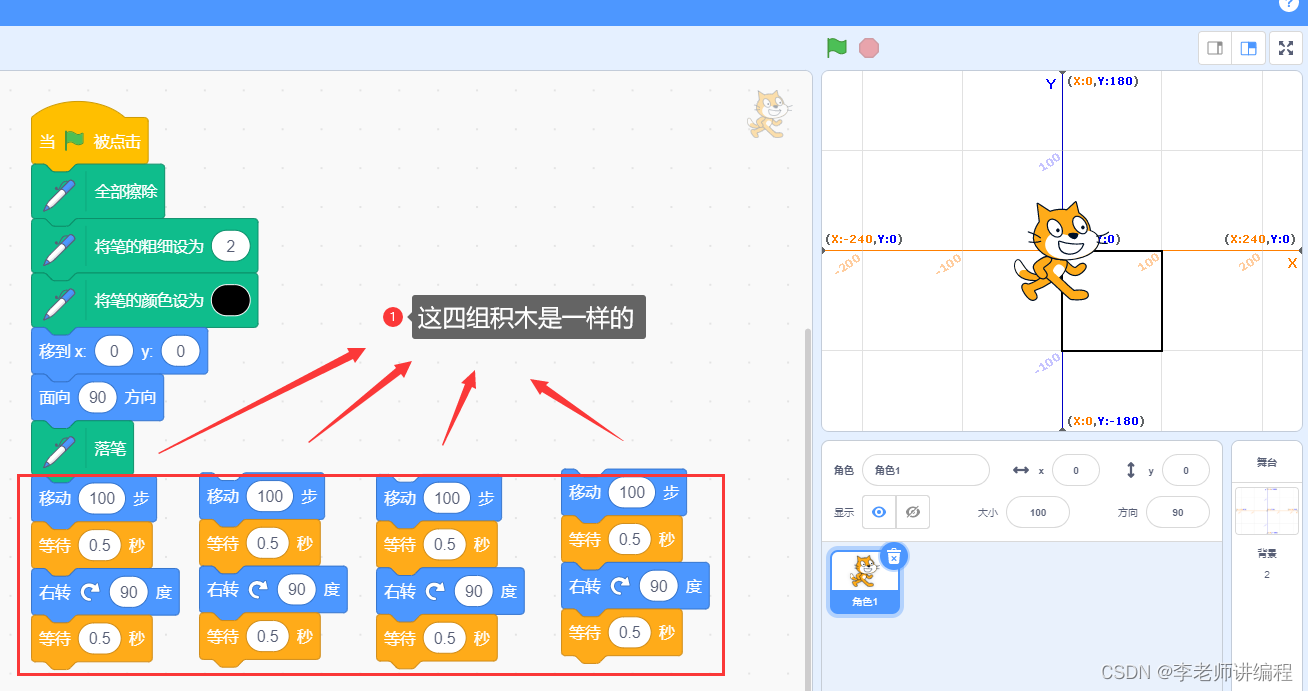
Task: Click the x value in 移到 block
Action: (x=114, y=351)
